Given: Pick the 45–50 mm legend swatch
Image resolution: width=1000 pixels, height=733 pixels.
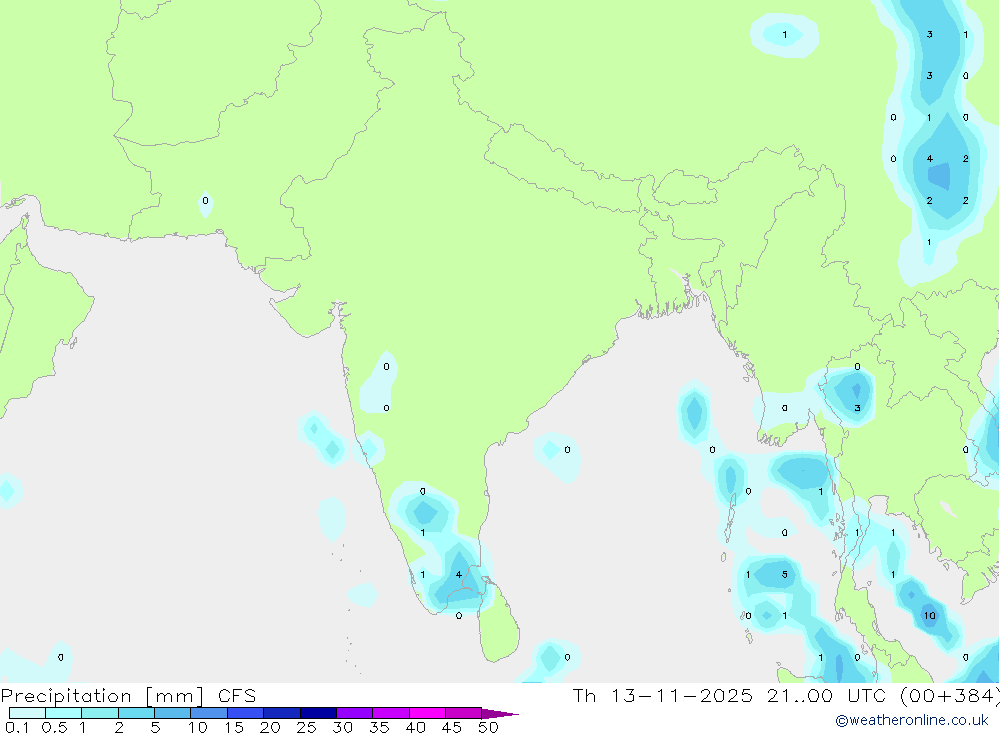Looking at the screenshot, I should coord(463,713).
